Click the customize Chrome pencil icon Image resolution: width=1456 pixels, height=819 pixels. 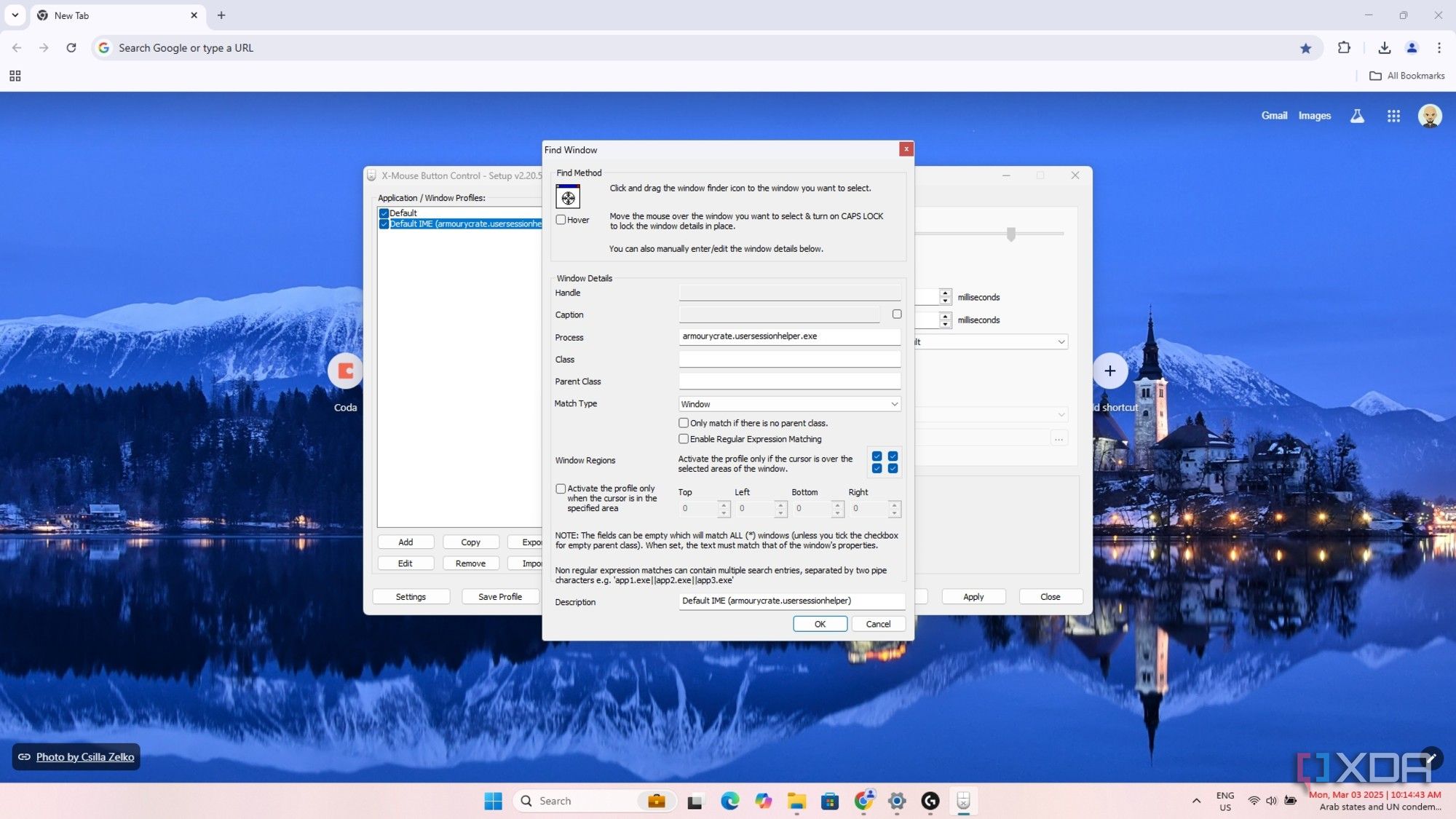tap(1431, 758)
